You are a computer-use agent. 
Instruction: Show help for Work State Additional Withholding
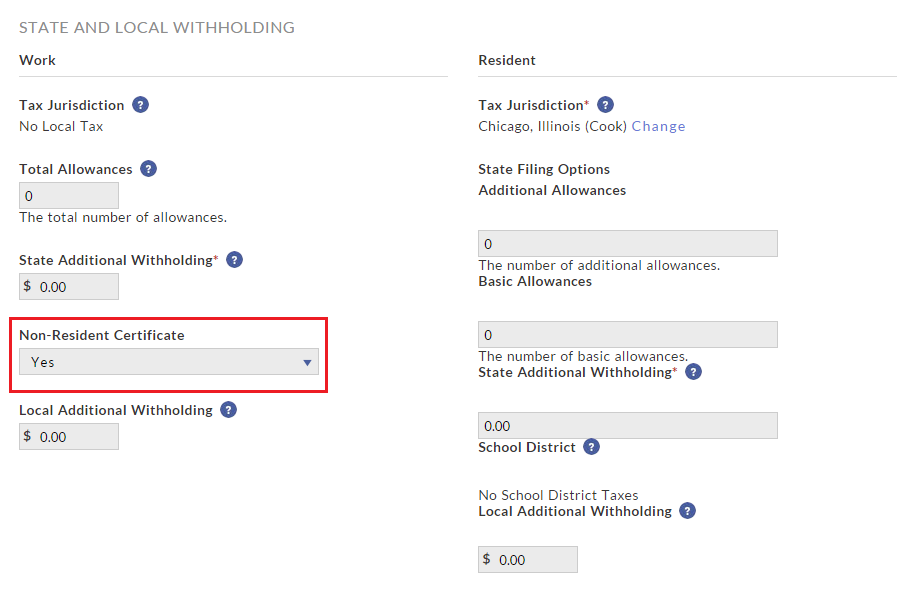(234, 260)
